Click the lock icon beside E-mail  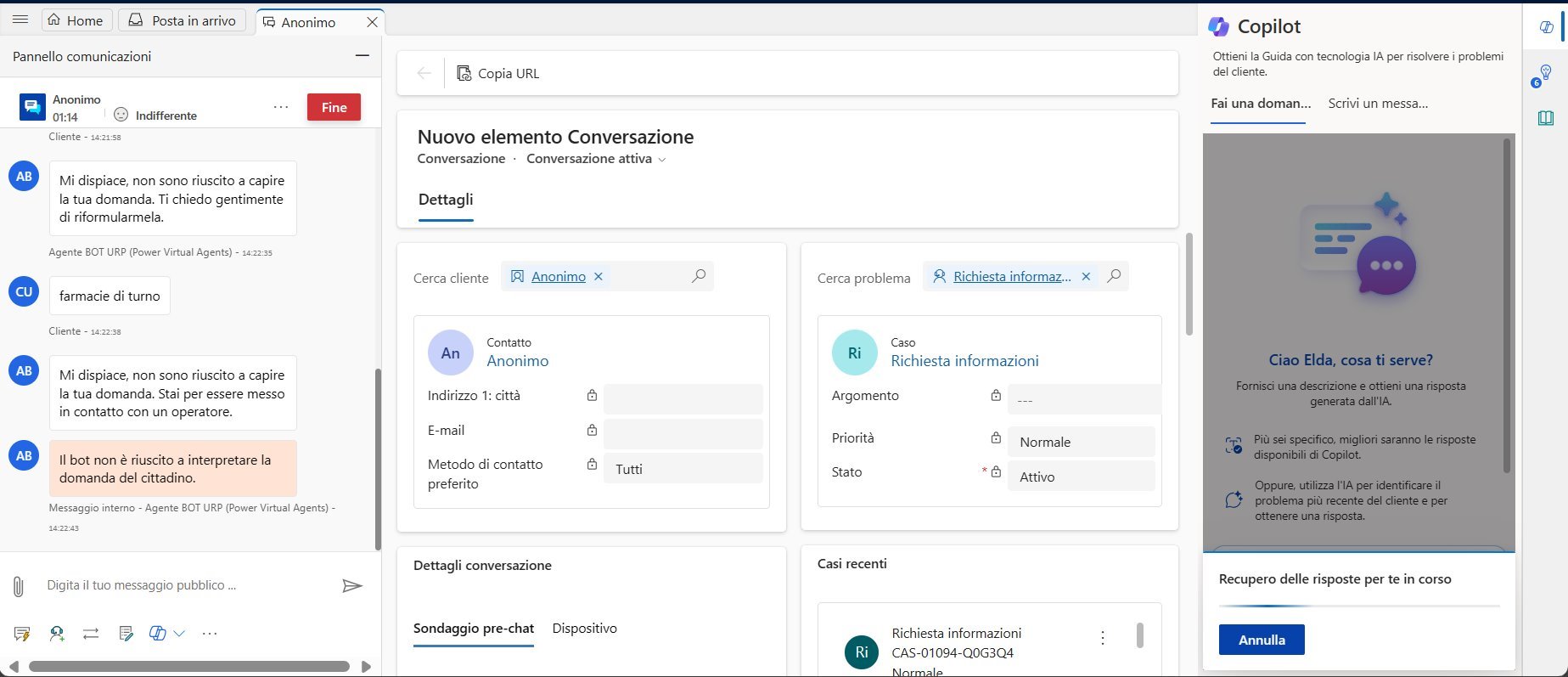(x=592, y=430)
